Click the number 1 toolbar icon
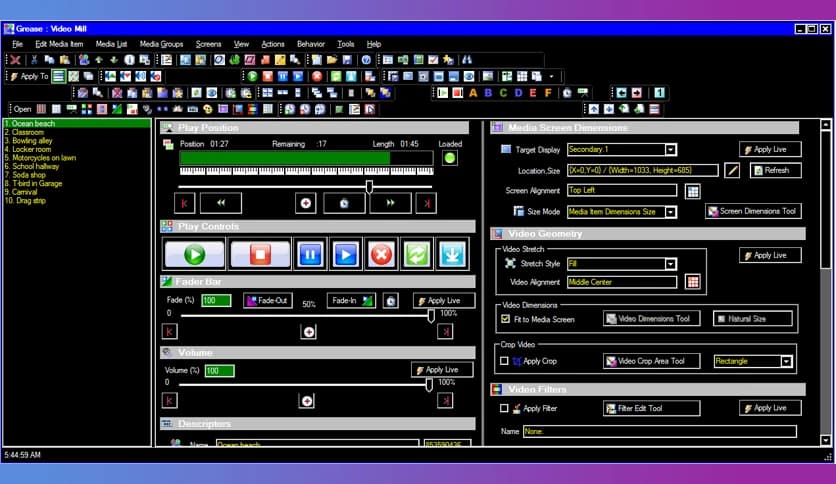 (x=660, y=93)
